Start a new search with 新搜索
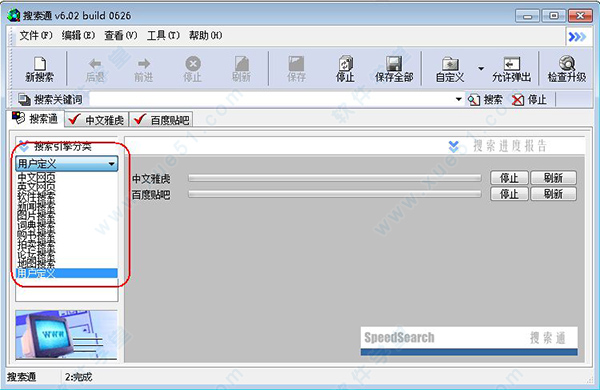Screen dimensions: 600x390 coord(39,69)
